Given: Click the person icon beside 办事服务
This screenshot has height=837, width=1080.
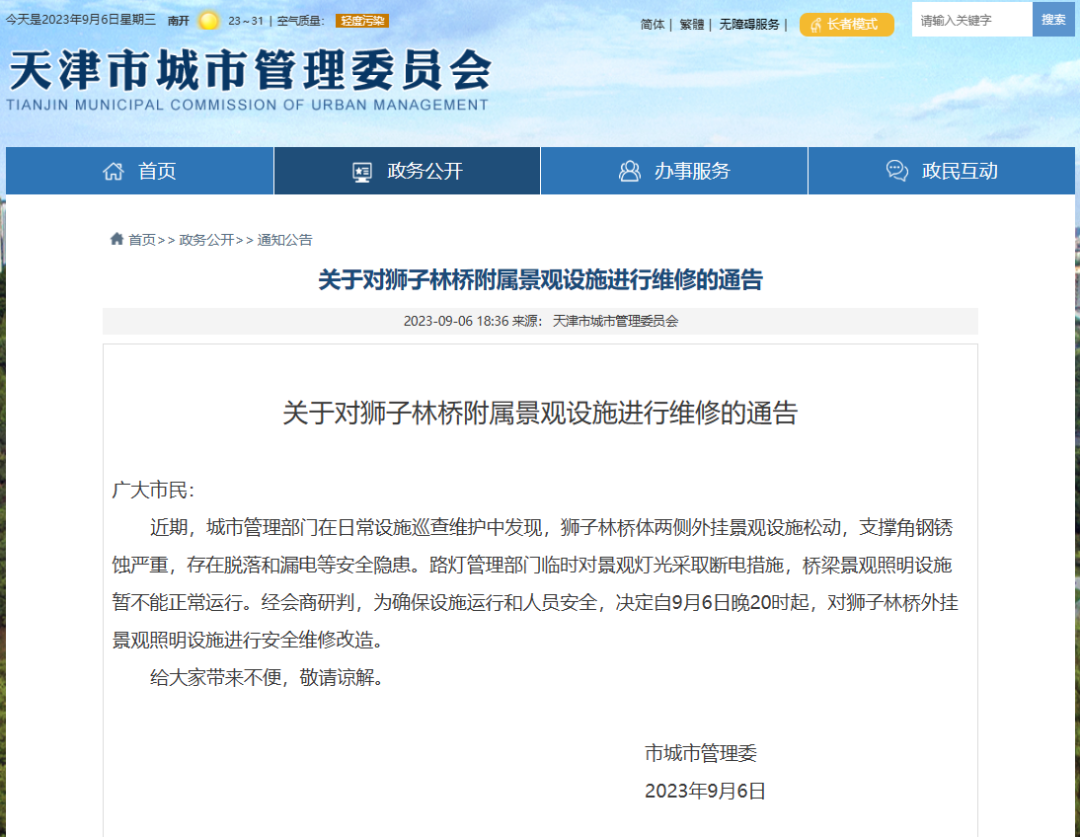Looking at the screenshot, I should tap(629, 171).
